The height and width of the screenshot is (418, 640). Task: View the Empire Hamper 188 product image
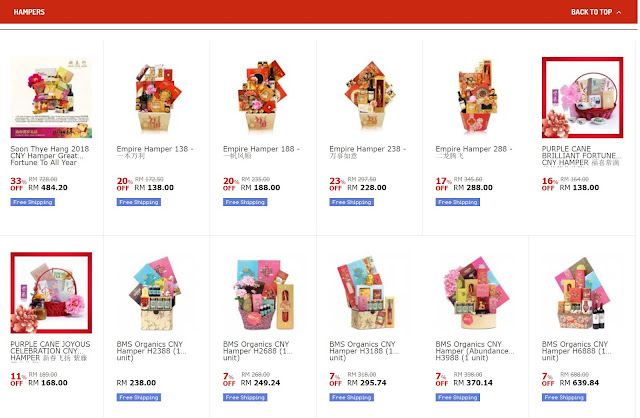tap(263, 97)
